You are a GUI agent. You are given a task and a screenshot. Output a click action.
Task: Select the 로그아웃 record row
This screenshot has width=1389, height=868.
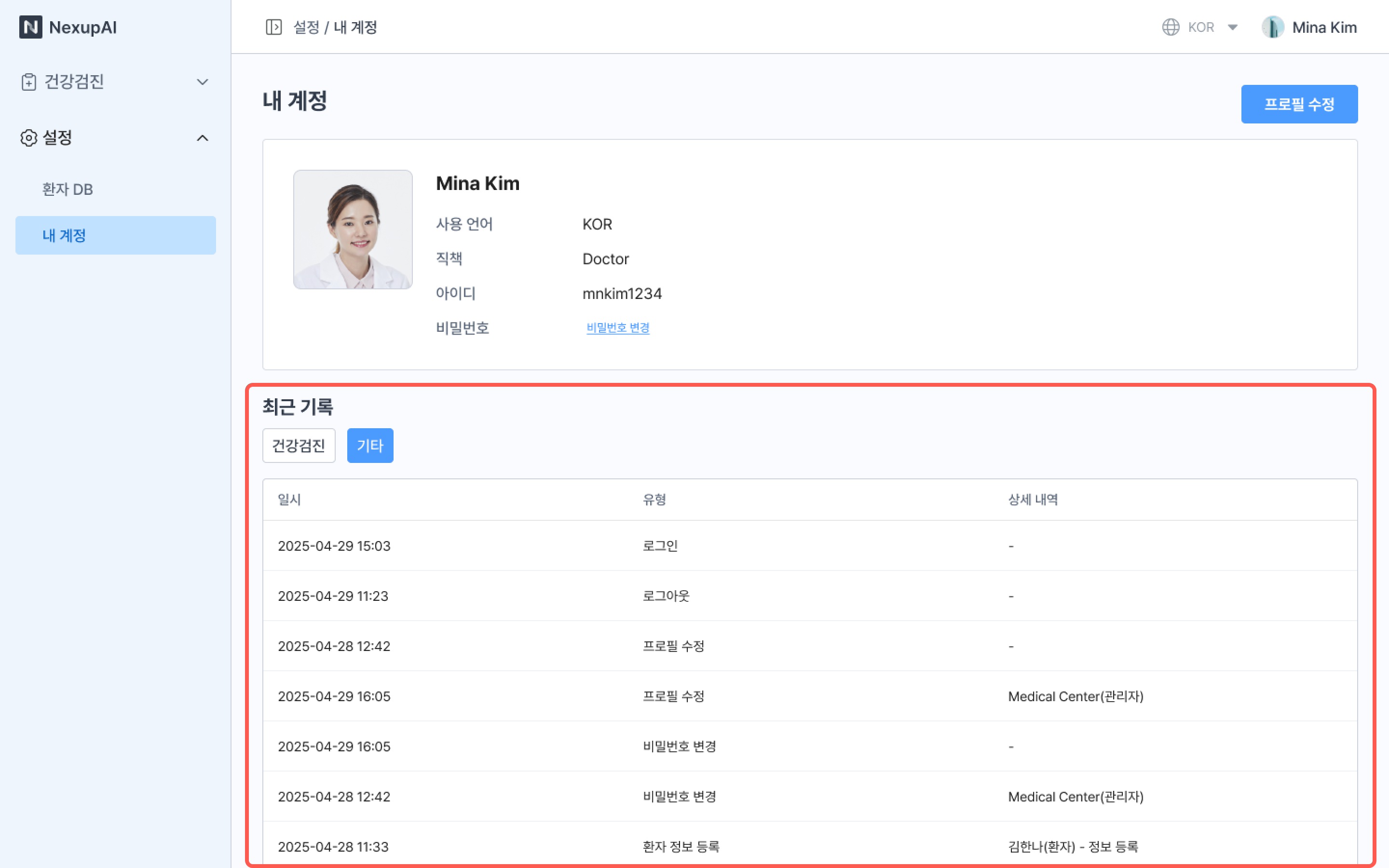tap(666, 596)
